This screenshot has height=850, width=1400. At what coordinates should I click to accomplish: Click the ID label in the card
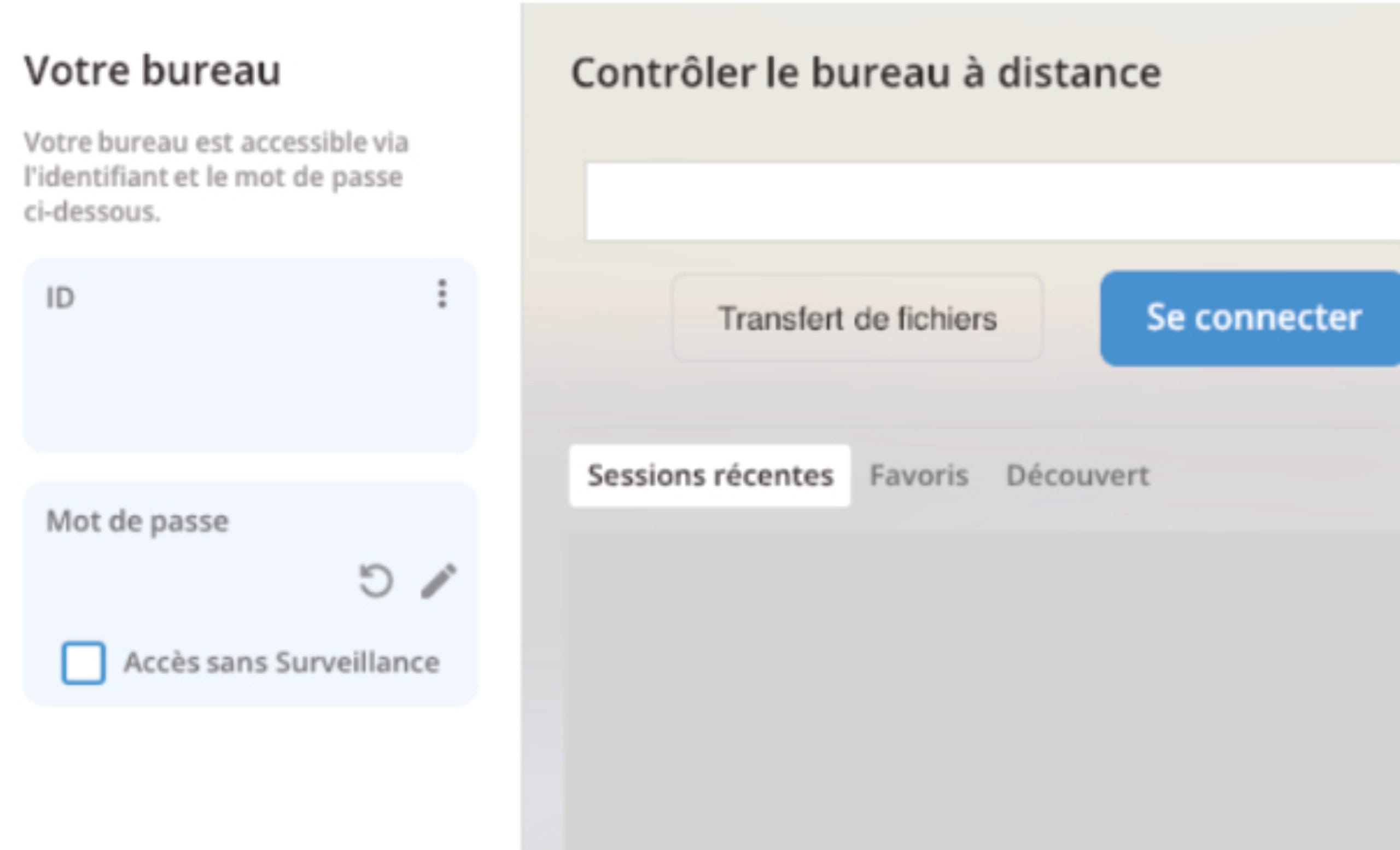(x=60, y=298)
